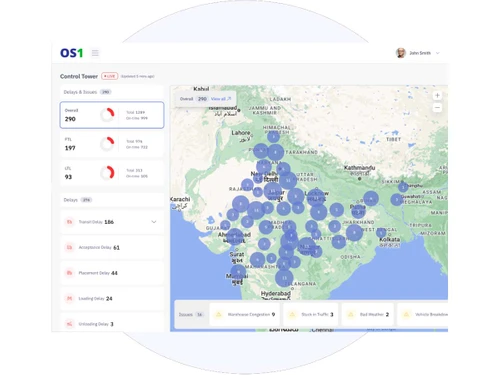Image resolution: width=500 pixels, height=375 pixels.
Task: Click the FTL donut chart
Action: 107,144
